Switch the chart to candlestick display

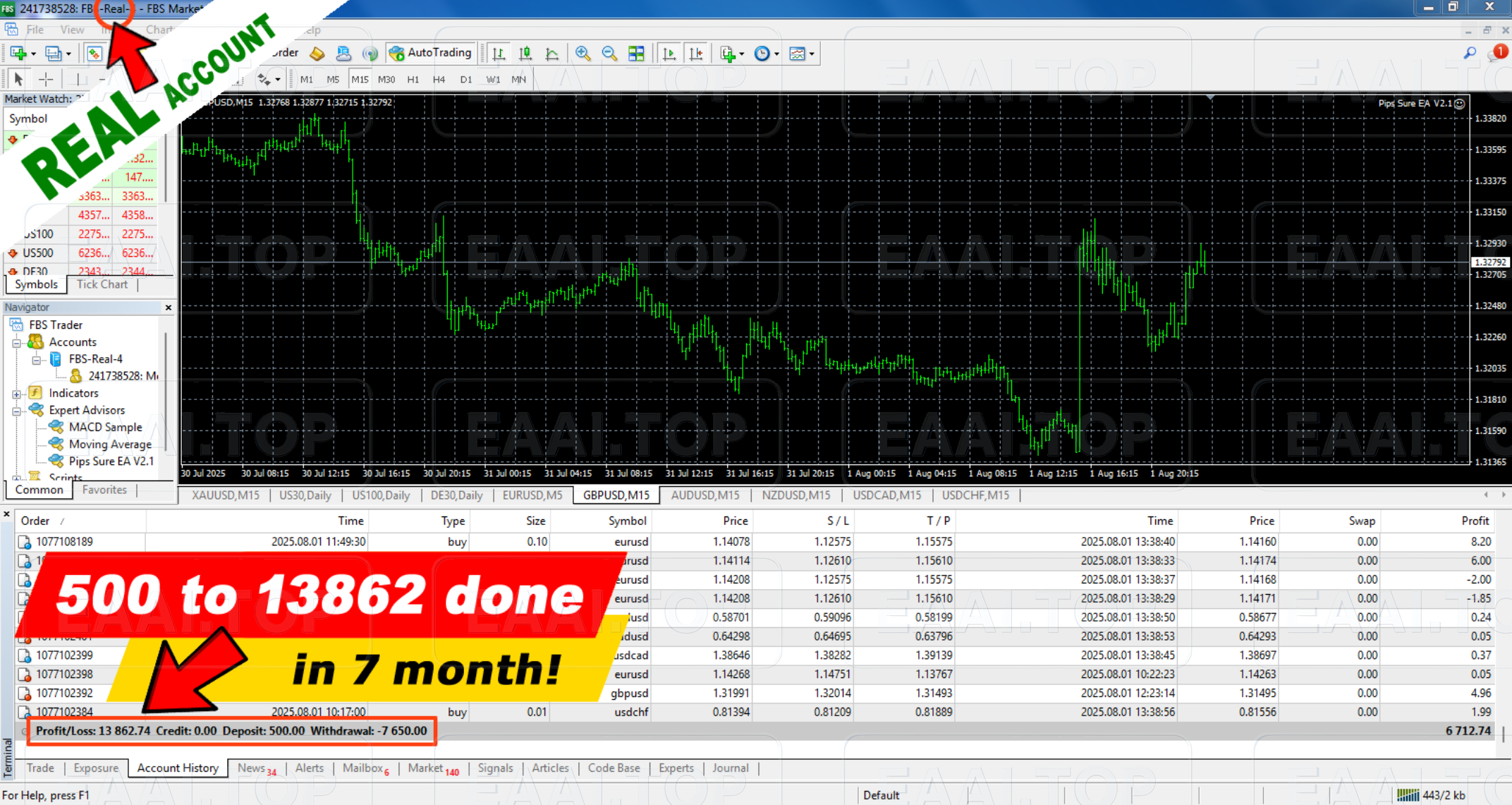coord(526,53)
